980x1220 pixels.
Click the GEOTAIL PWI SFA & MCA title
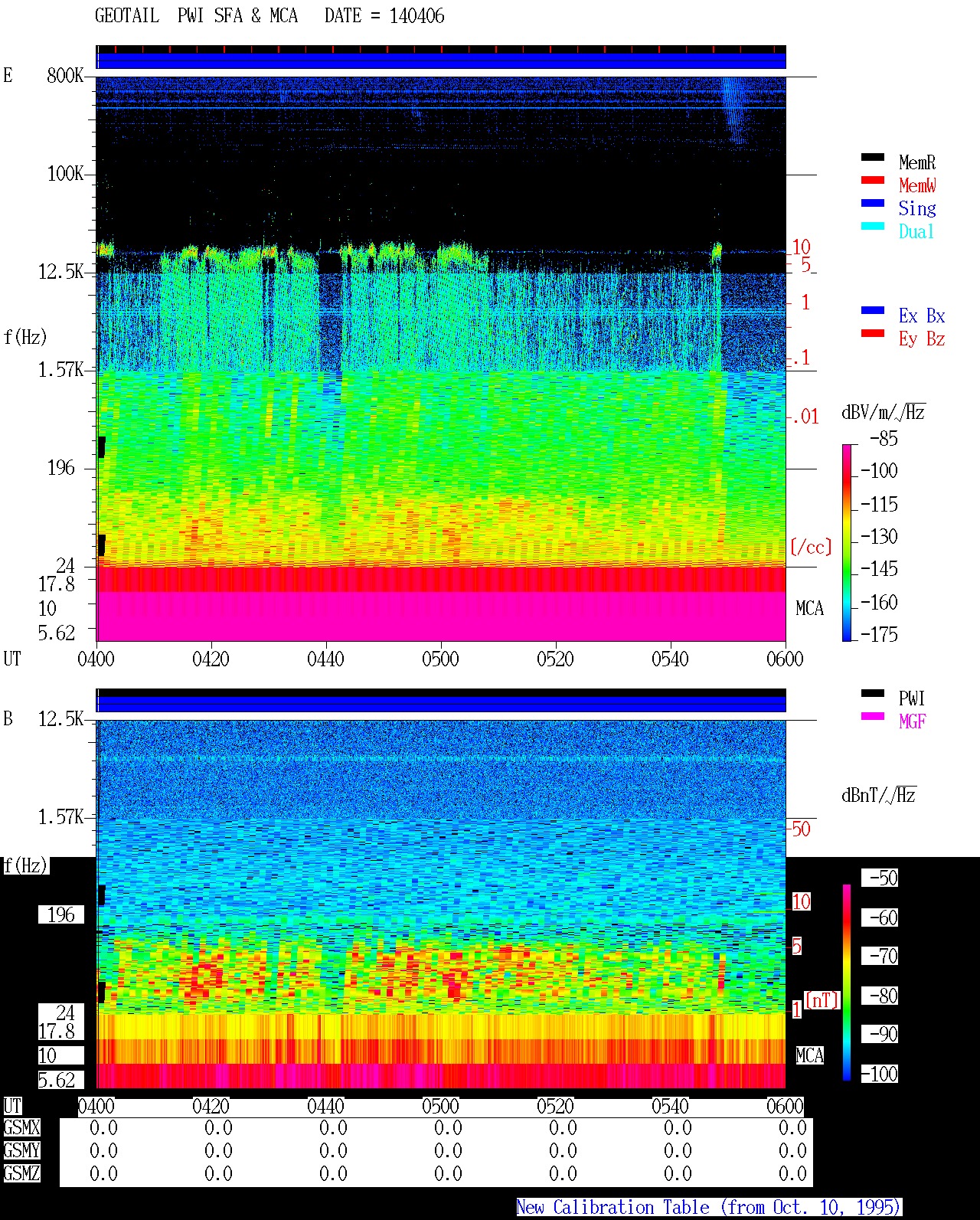click(196, 15)
